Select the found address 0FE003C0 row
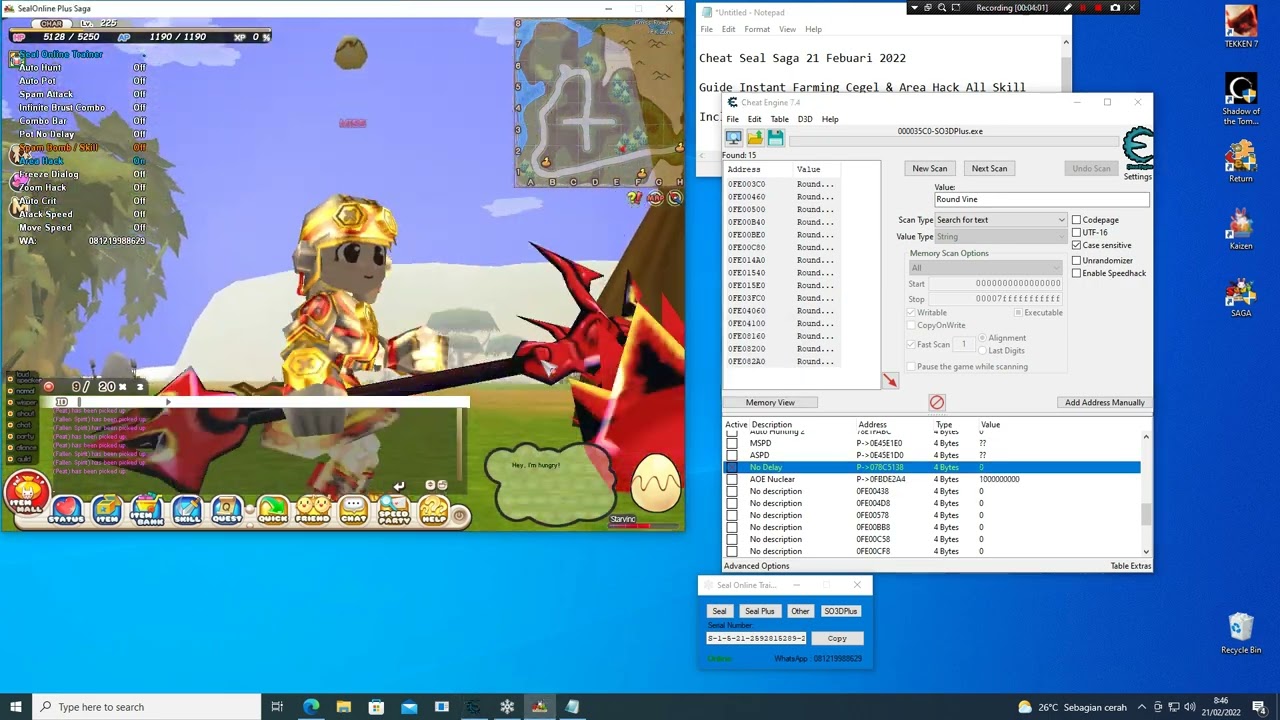This screenshot has height=720, width=1280. point(782,184)
